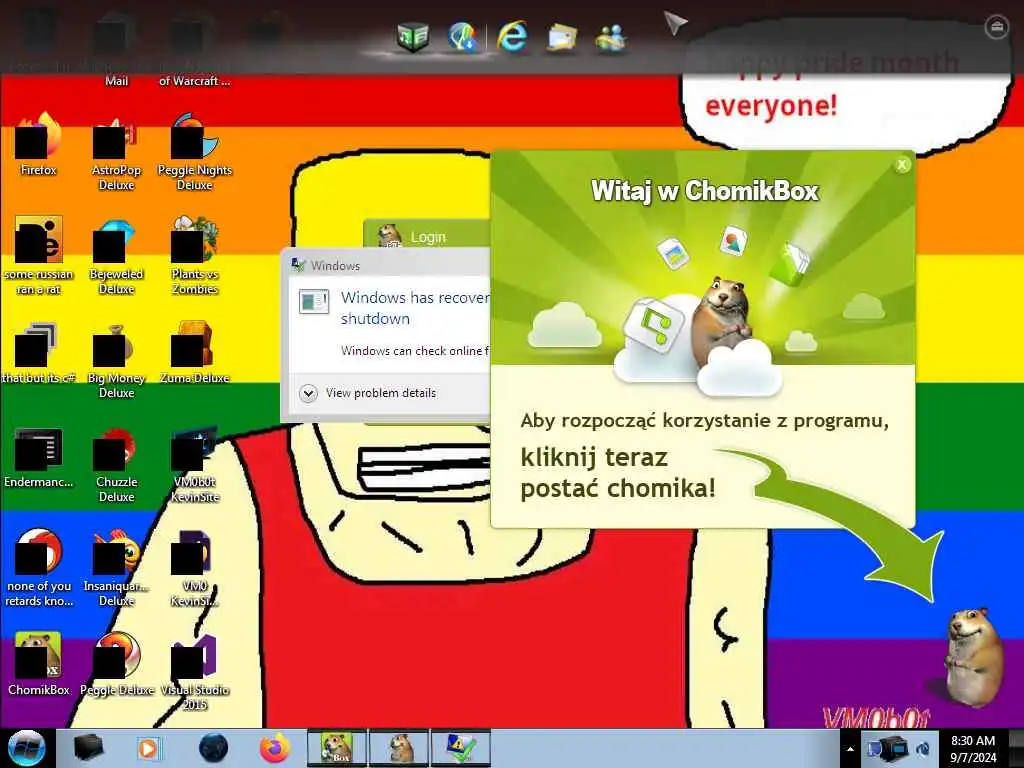Viewport: 1024px width, 768px height.
Task: Close the Witaj w ChomikBox welcome popup
Action: [x=902, y=165]
